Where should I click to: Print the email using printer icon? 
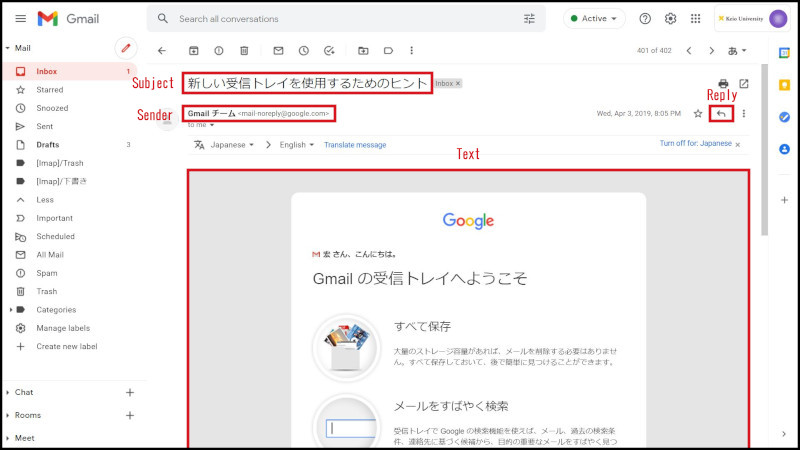pos(723,84)
